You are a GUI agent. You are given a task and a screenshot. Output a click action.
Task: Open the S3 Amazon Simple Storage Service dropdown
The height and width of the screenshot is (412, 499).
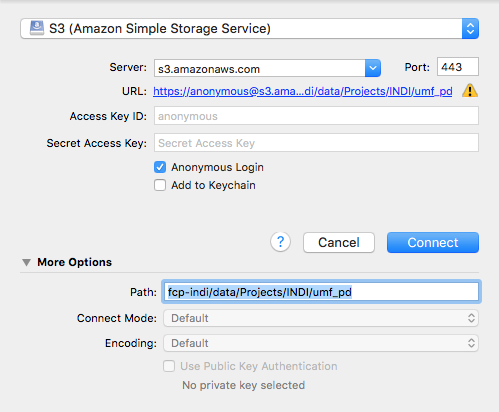click(250, 29)
